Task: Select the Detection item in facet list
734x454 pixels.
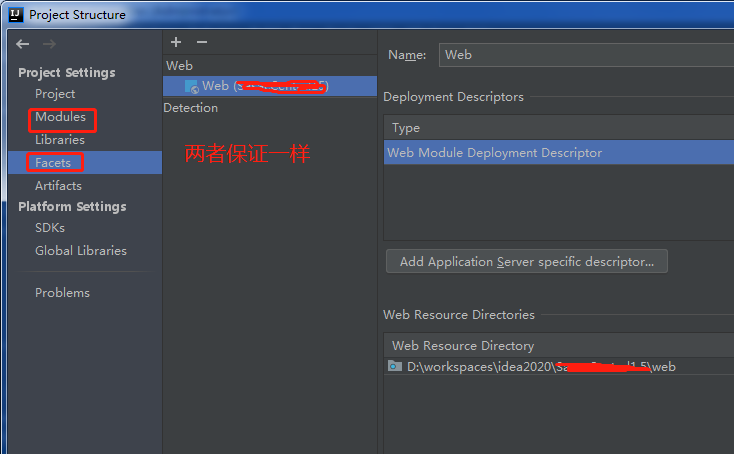Action: click(x=191, y=108)
